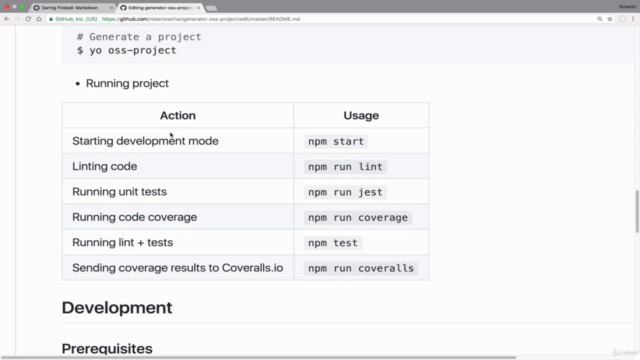
Task: Click the vertical page scrollbar thumb
Action: coord(637,211)
